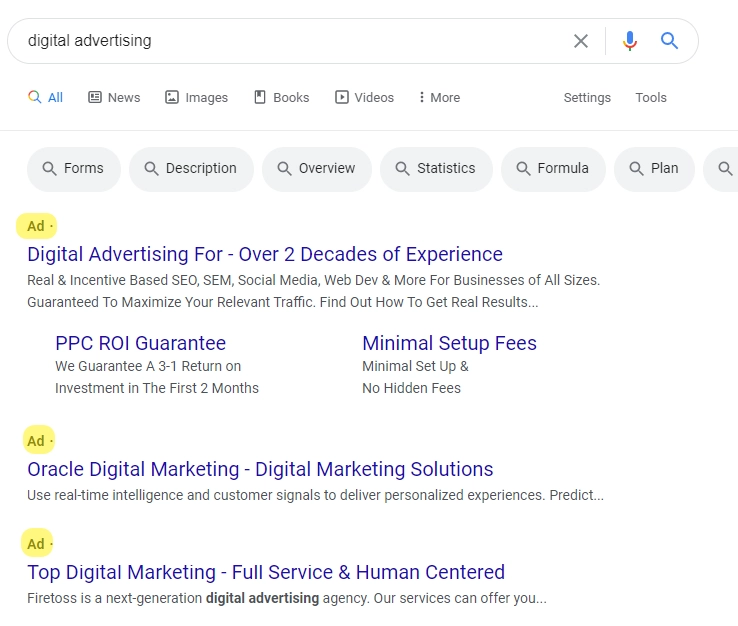Select the Forms suggestion chip

point(73,169)
